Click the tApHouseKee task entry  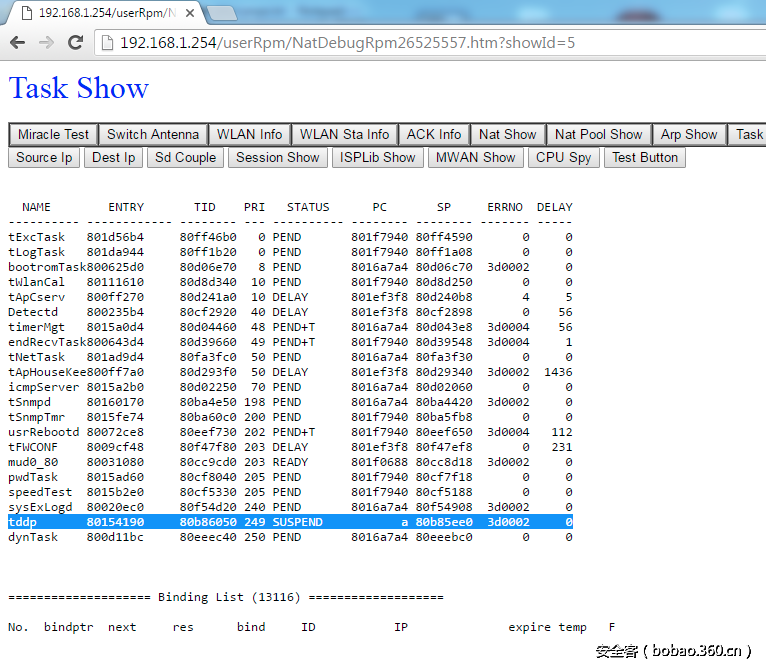click(x=47, y=372)
